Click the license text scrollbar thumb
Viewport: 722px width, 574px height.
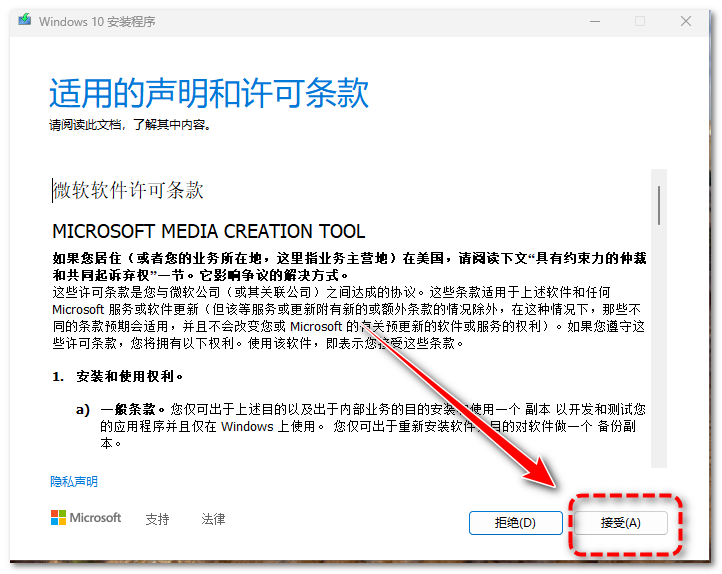point(659,205)
